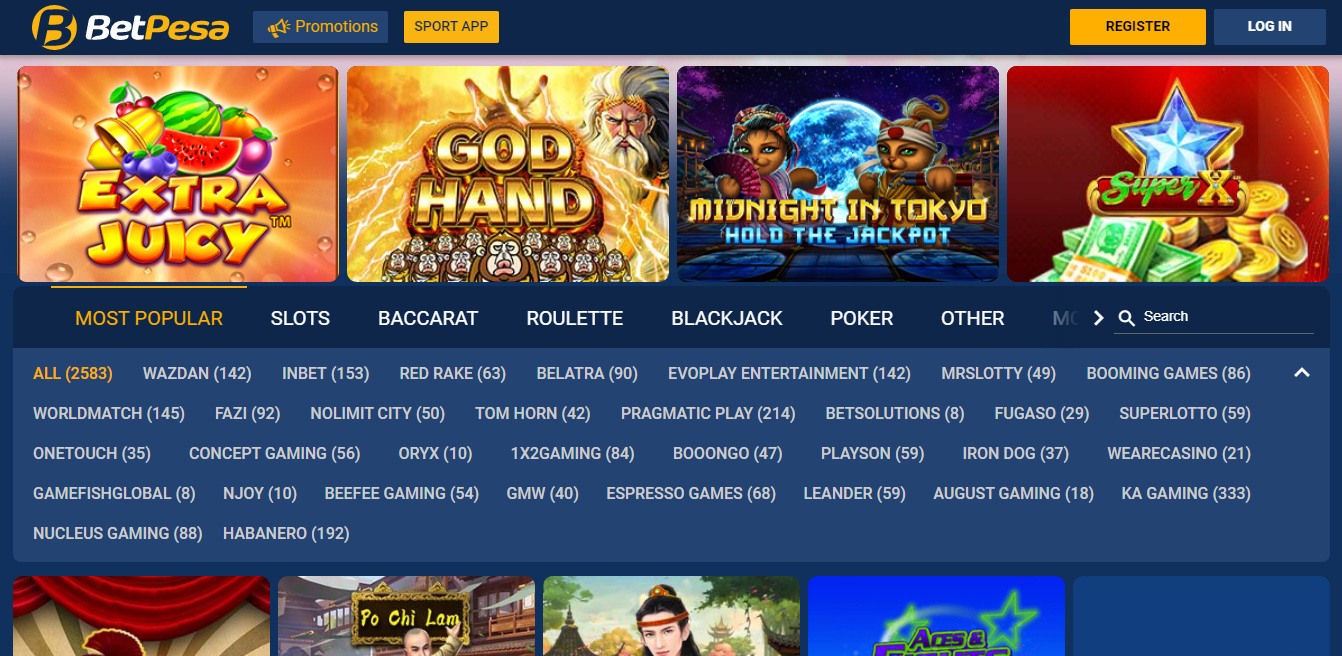Click the BetPesa logo icon
Image resolution: width=1342 pixels, height=656 pixels.
tap(54, 27)
